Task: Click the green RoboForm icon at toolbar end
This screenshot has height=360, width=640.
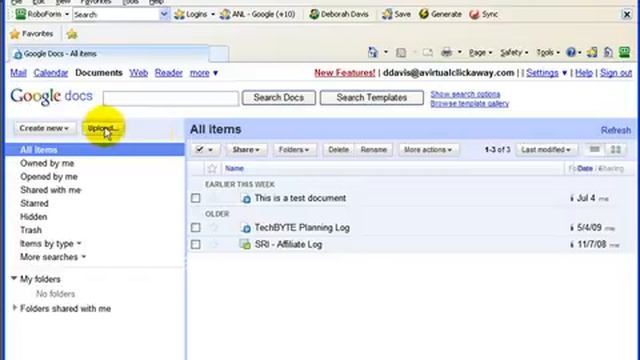Action: point(624,52)
